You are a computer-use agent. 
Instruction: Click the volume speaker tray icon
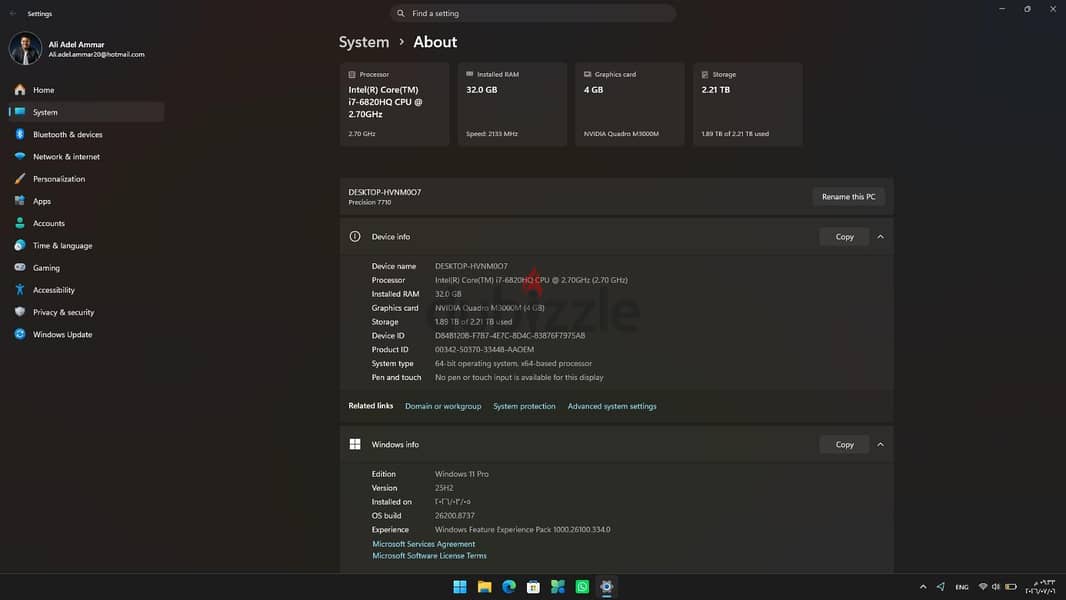pyautogui.click(x=996, y=586)
